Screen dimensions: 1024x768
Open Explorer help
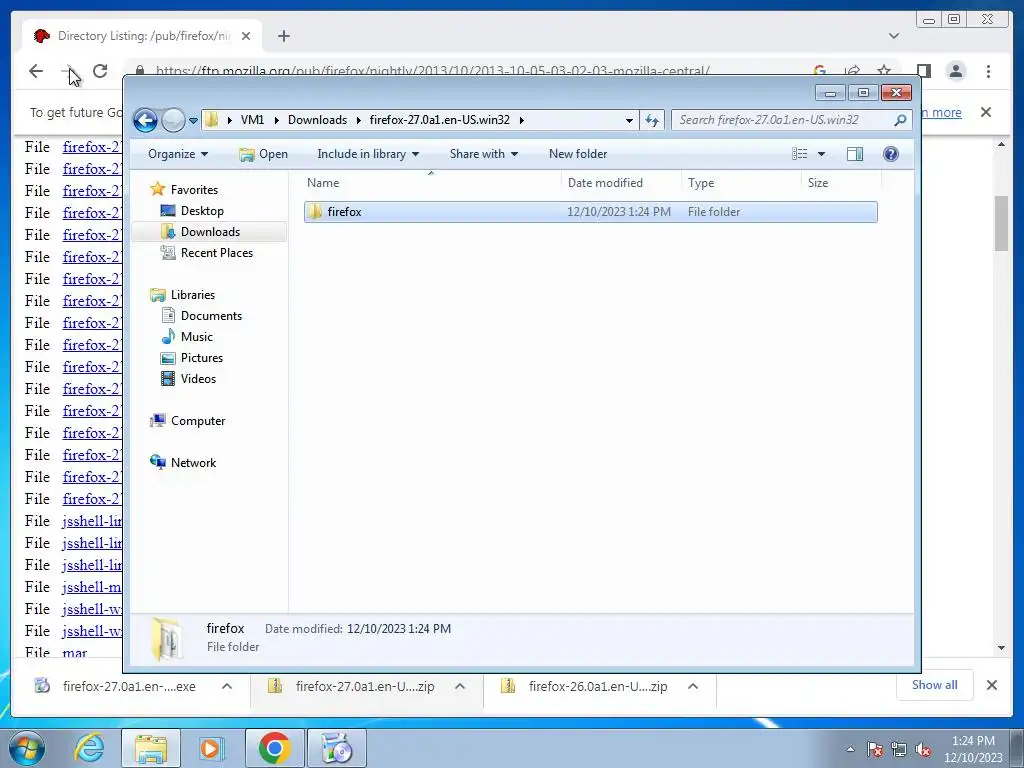(891, 154)
